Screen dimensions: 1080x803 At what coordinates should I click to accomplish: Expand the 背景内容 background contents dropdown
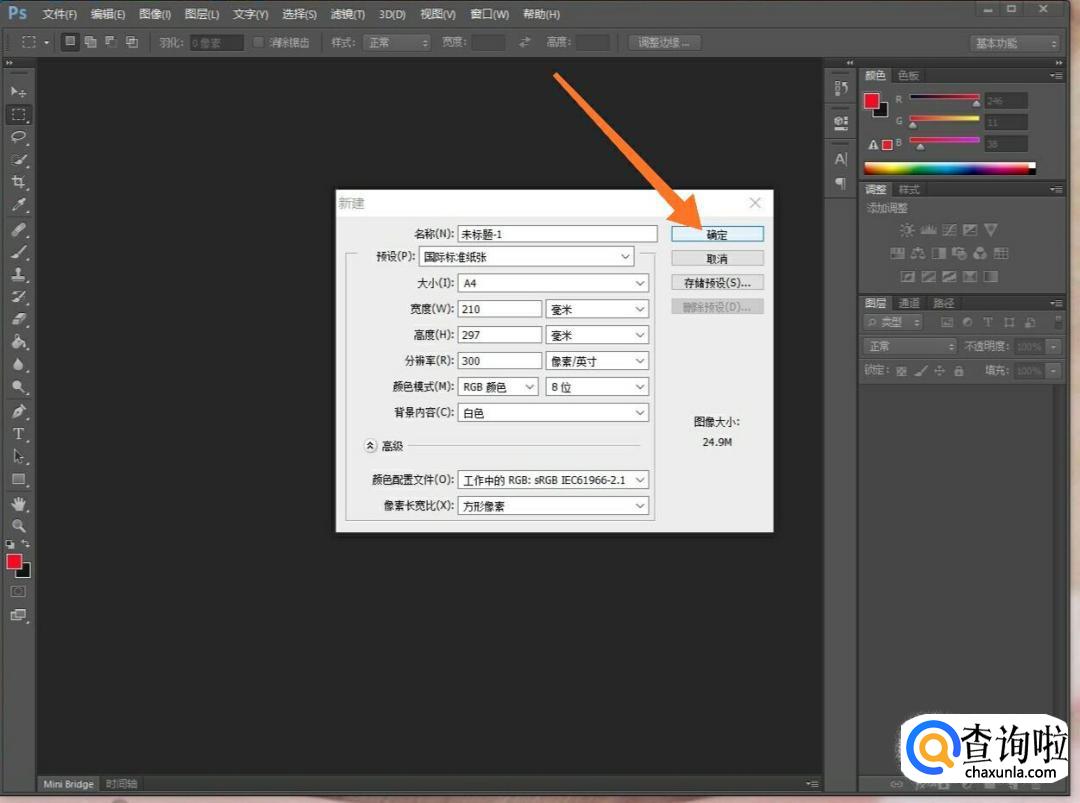point(553,412)
